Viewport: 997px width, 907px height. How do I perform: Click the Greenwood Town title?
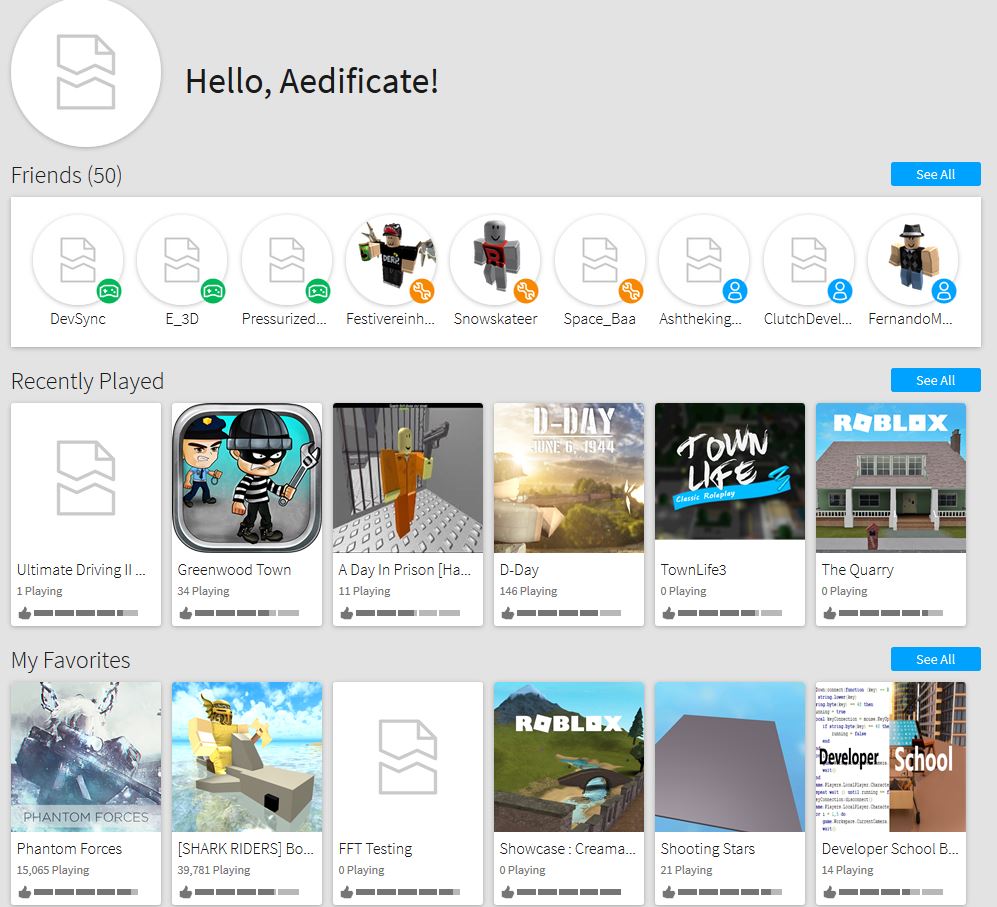click(234, 570)
